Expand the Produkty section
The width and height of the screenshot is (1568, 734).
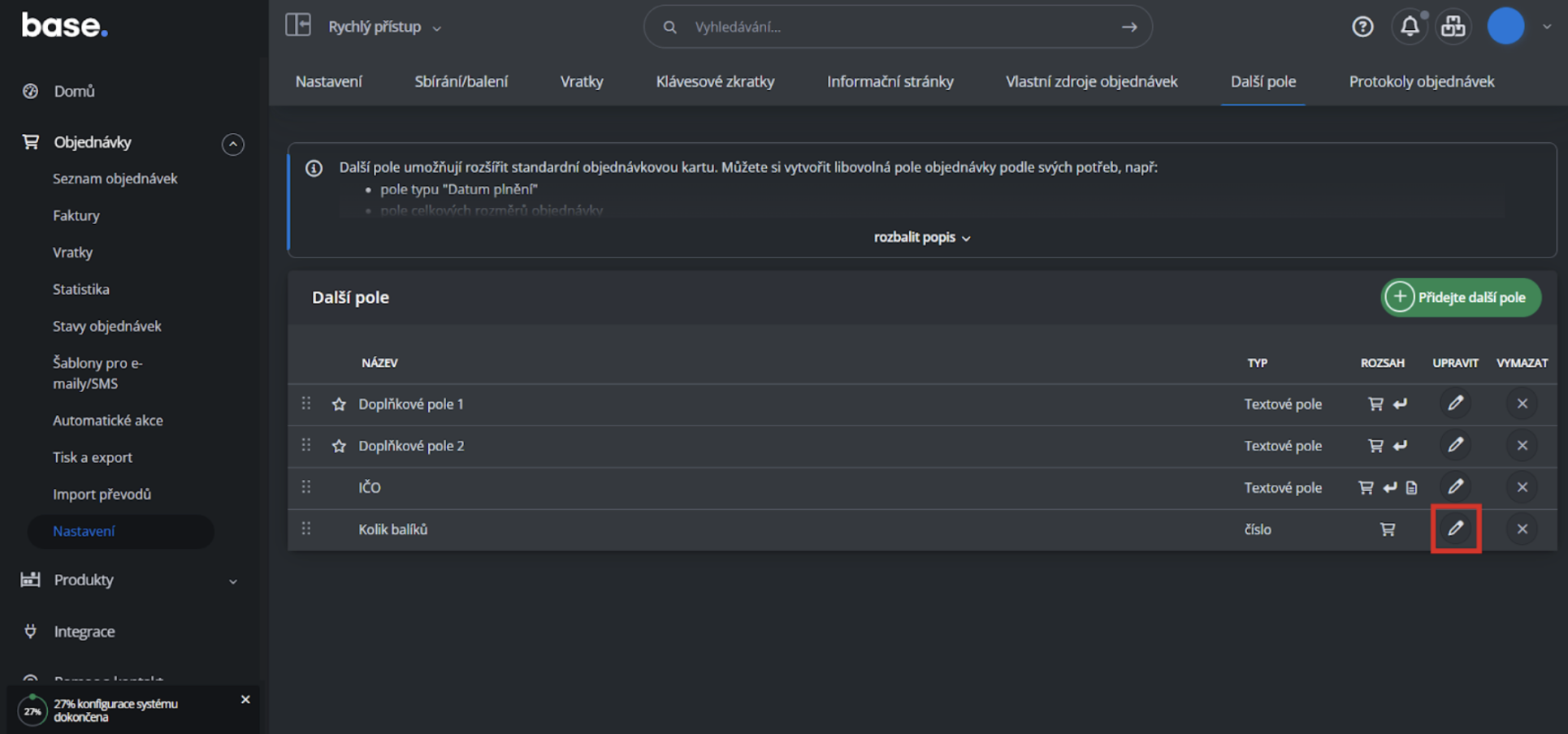(233, 581)
